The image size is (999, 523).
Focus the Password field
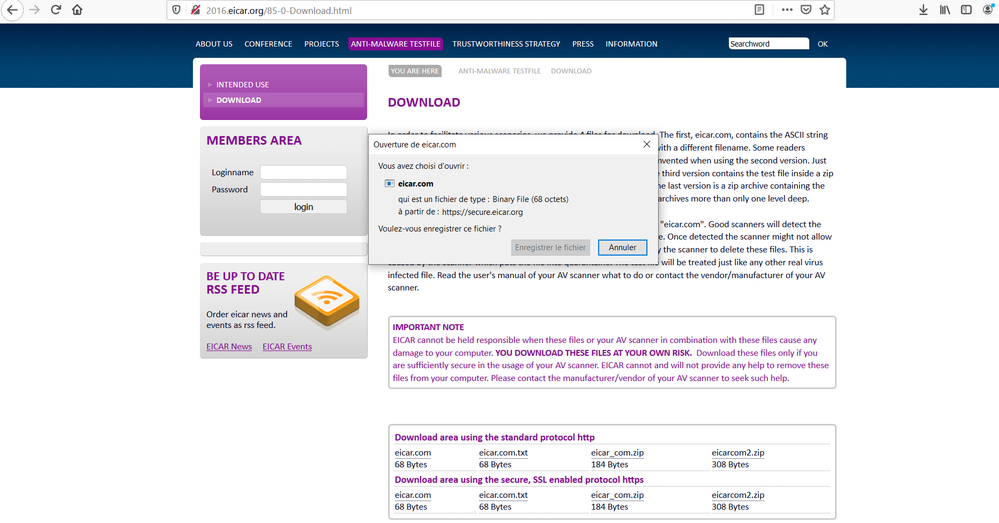pyautogui.click(x=304, y=190)
